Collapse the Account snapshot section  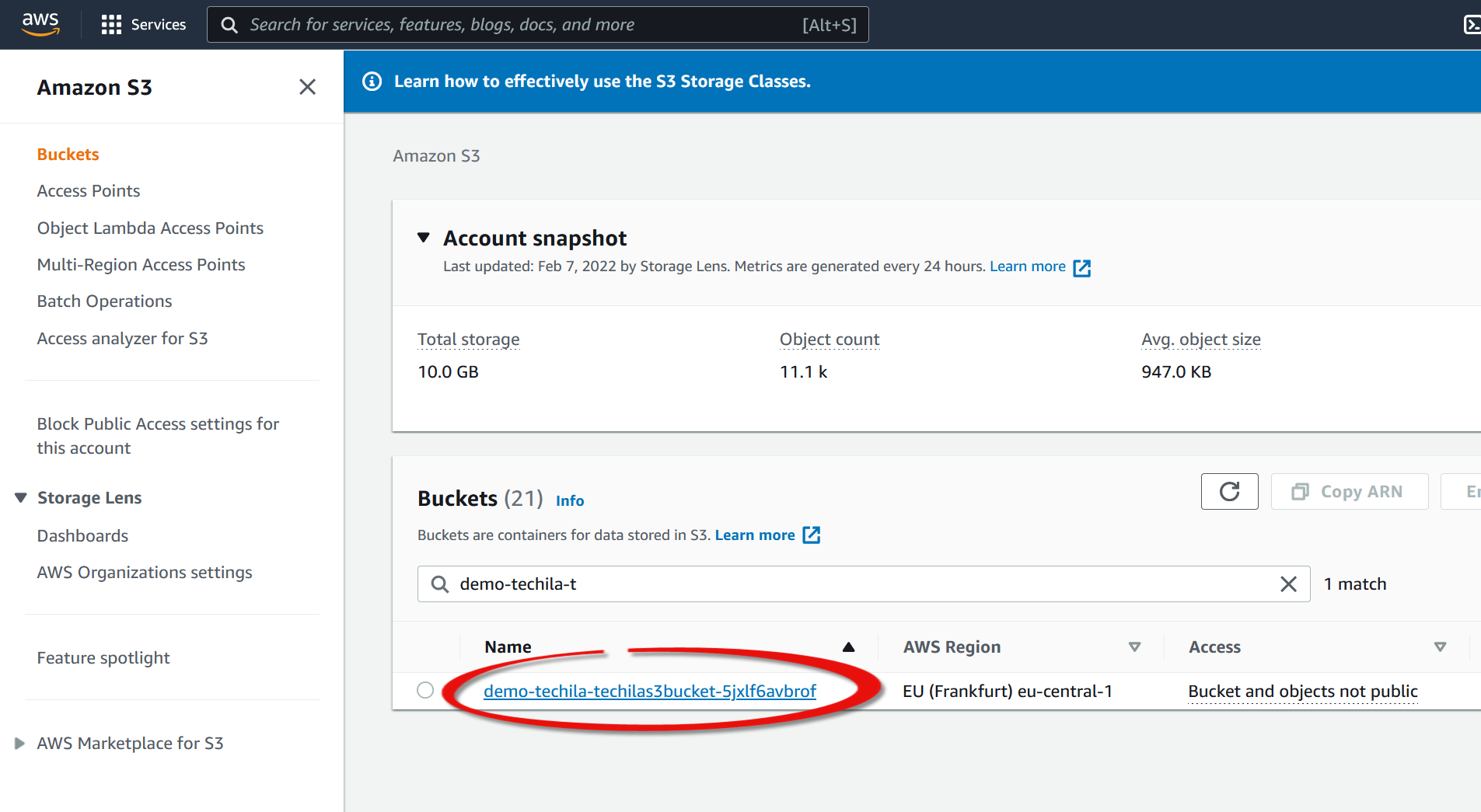(424, 238)
